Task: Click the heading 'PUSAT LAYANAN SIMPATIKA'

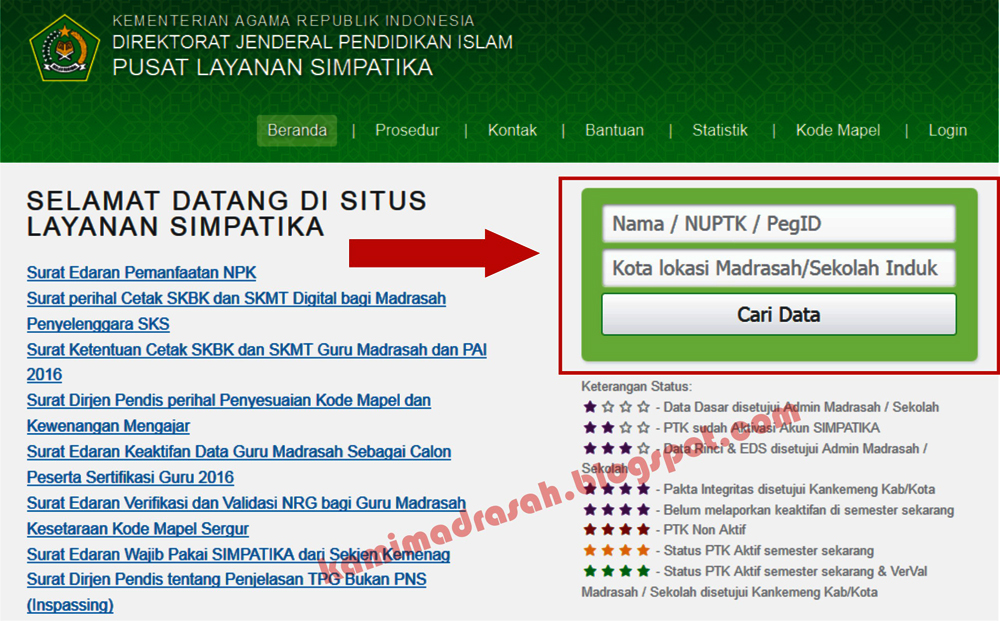Action: point(273,68)
